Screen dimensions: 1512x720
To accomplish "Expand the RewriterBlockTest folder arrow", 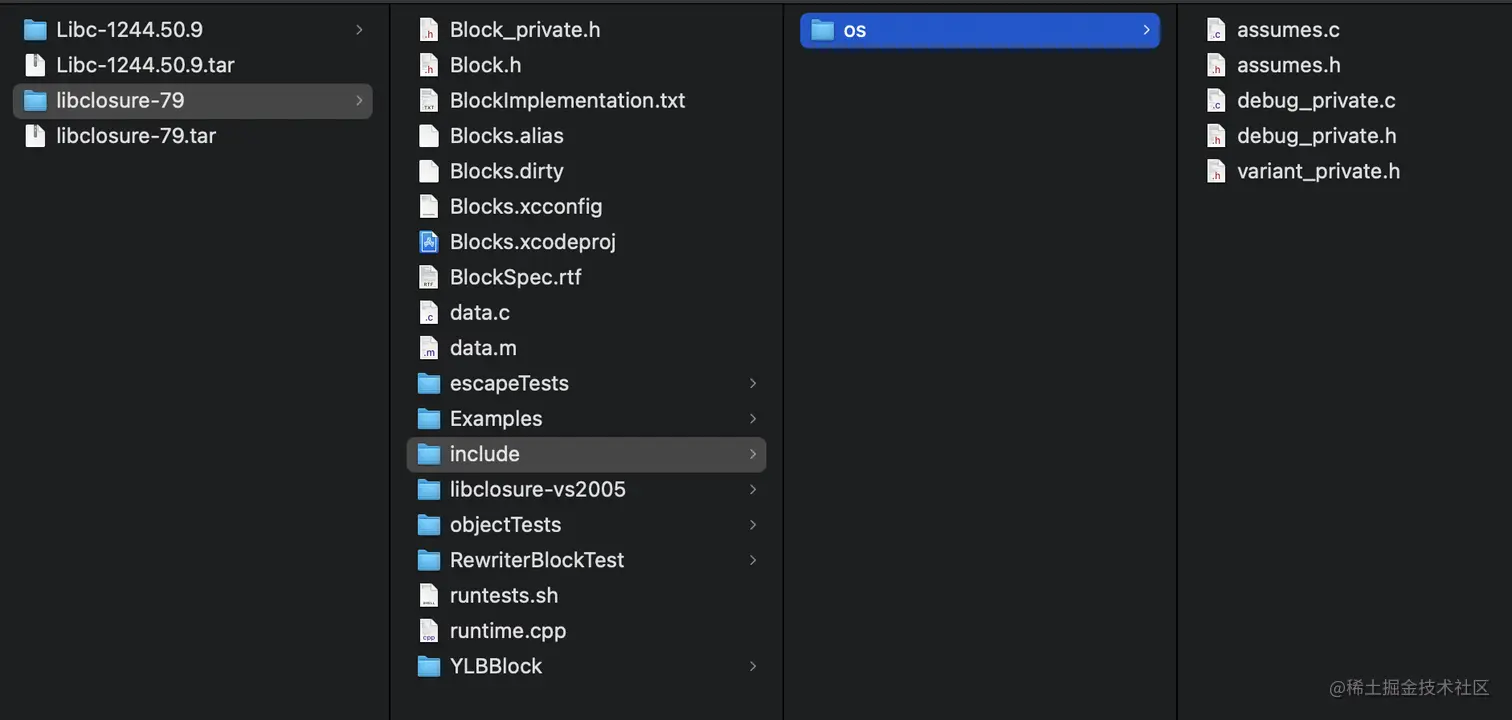I will (x=753, y=560).
